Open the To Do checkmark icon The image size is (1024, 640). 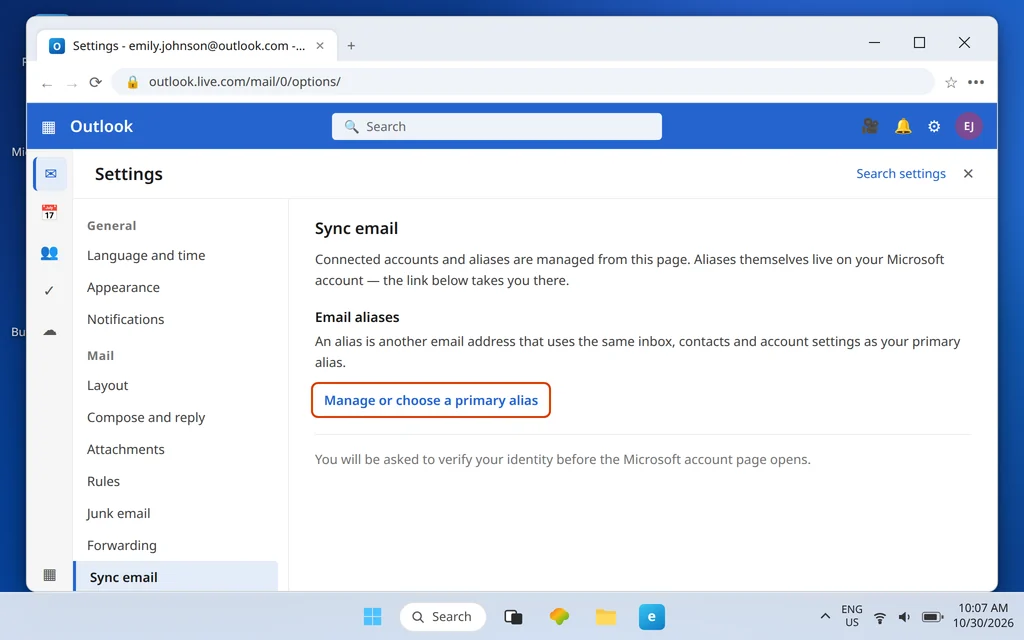tap(49, 291)
